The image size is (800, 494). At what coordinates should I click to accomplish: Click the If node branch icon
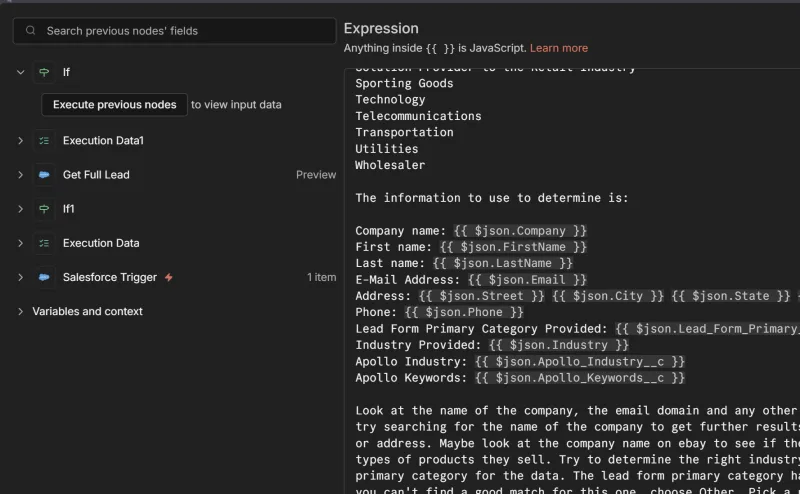(x=43, y=72)
